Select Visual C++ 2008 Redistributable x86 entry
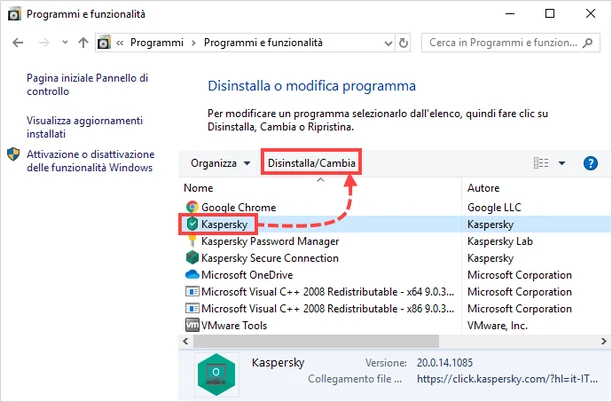Image resolution: width=612 pixels, height=402 pixels. pos(327,308)
